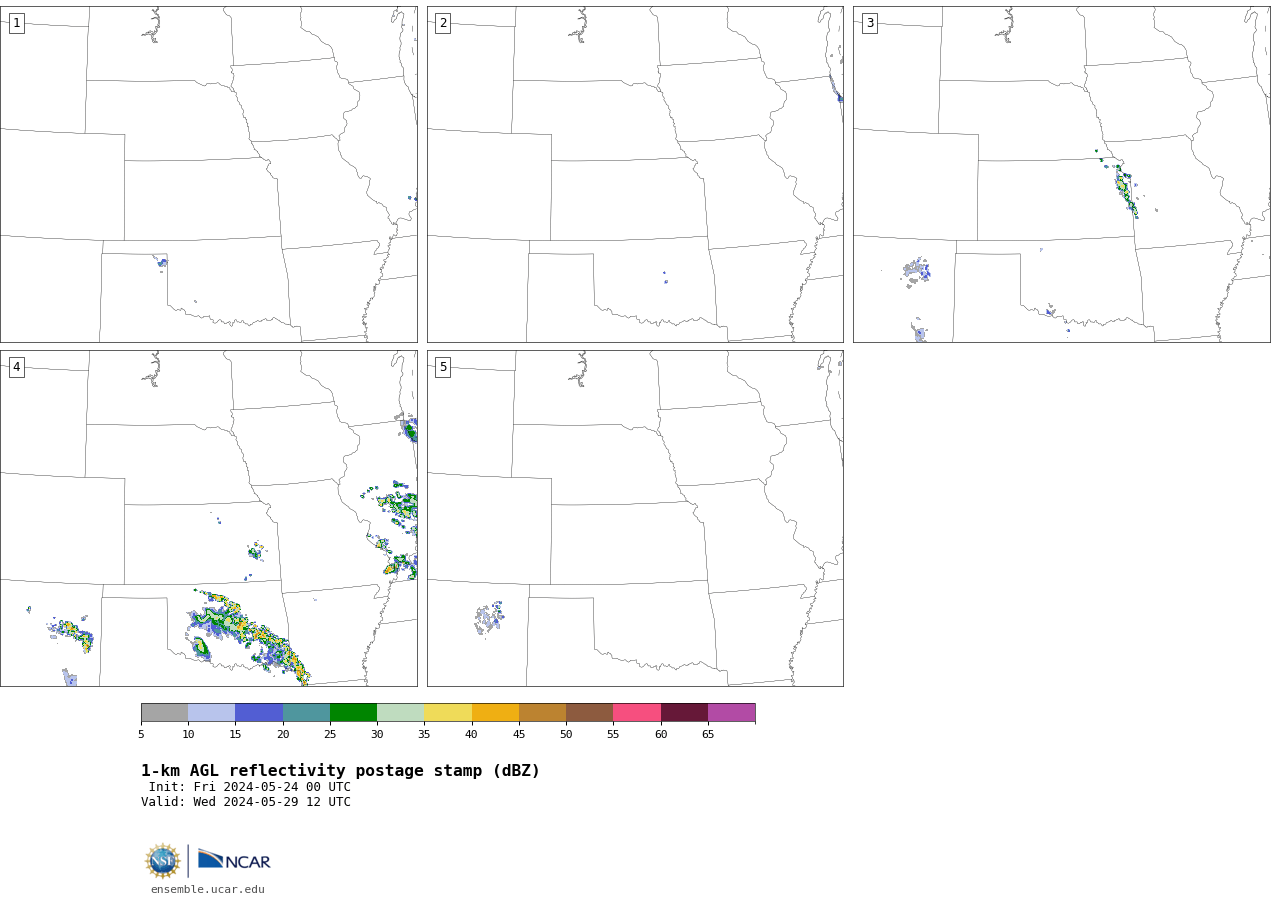This screenshot has width=1280, height=901.
Task: Click the colorbar tick label 5
Action: tap(141, 735)
